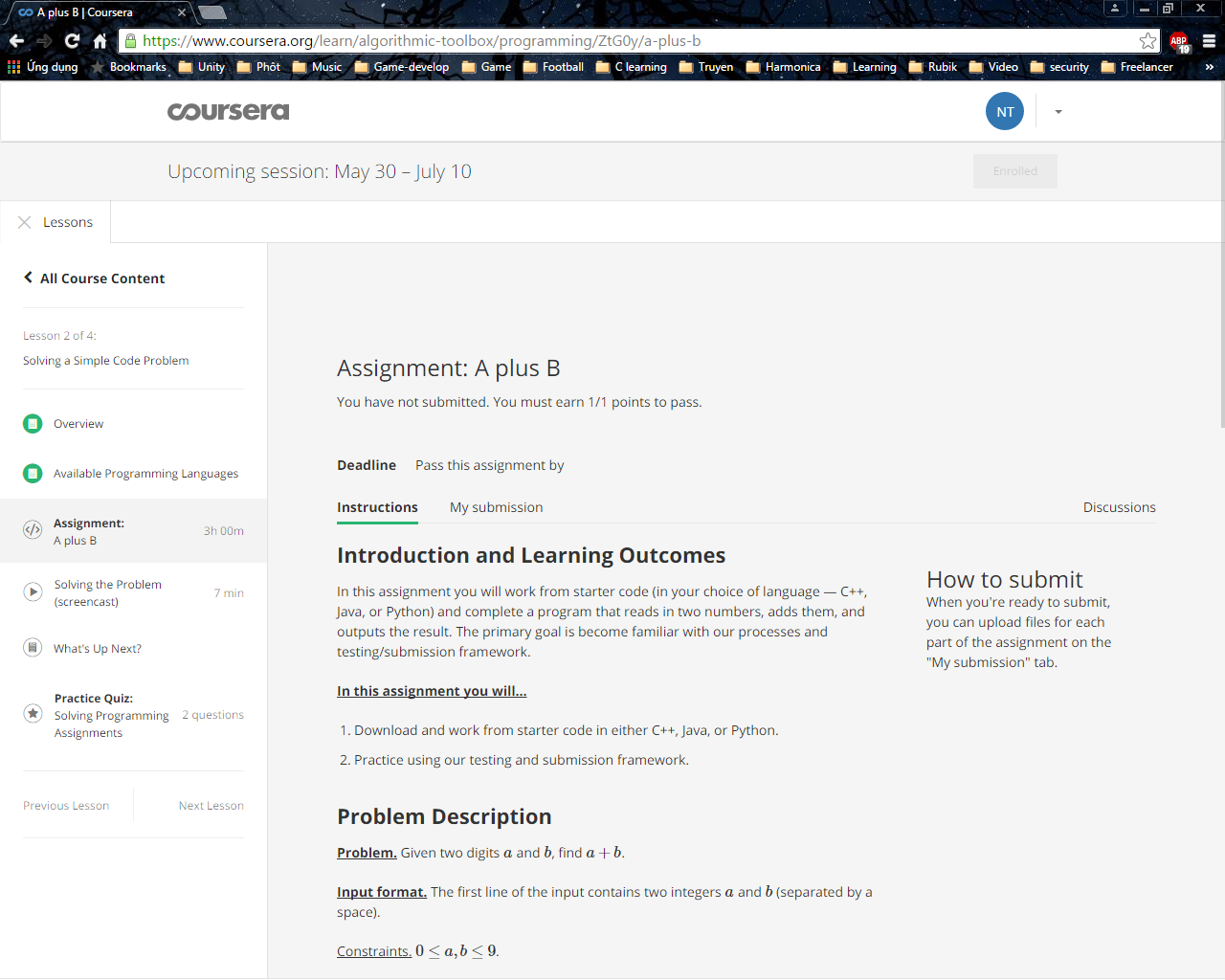Click the Overview completed status icon
1225x980 pixels.
point(33,424)
